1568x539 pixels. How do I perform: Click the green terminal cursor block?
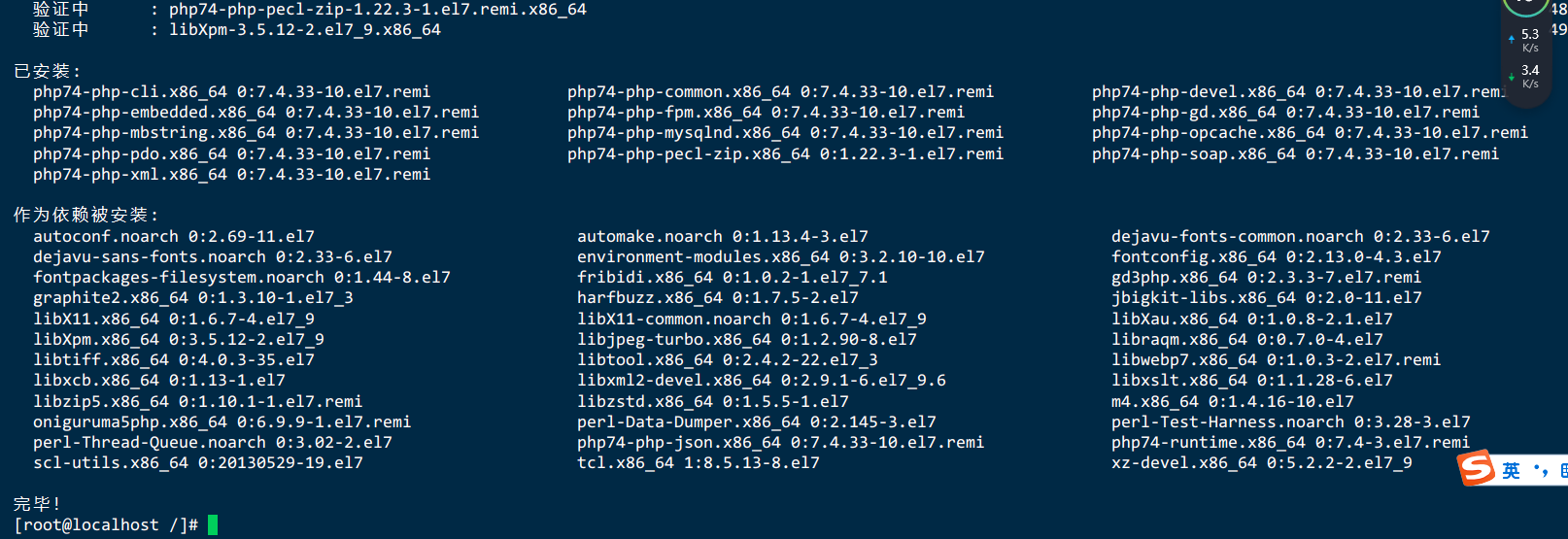point(213,525)
